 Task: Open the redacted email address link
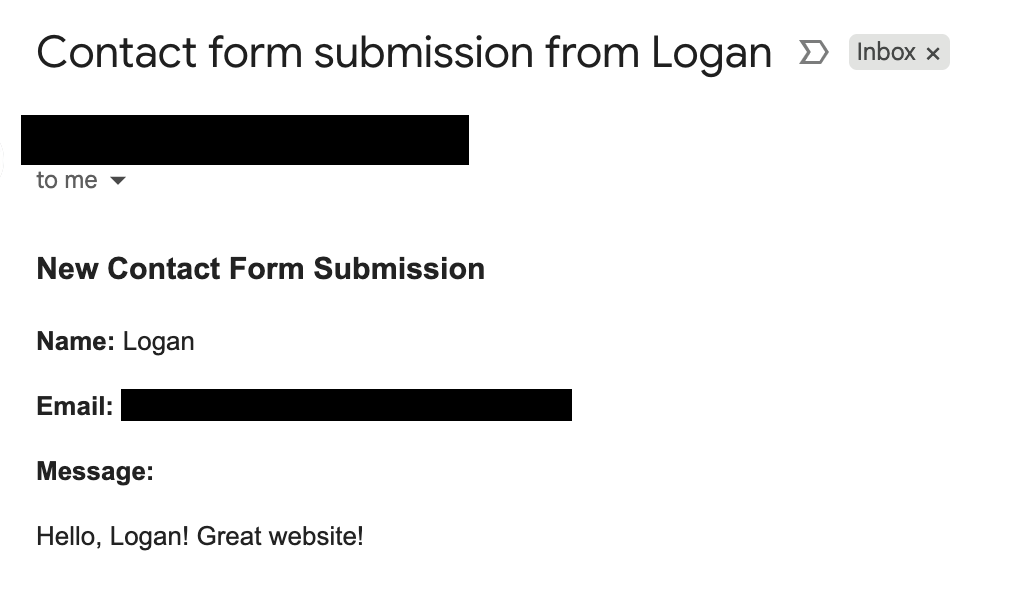pos(346,405)
